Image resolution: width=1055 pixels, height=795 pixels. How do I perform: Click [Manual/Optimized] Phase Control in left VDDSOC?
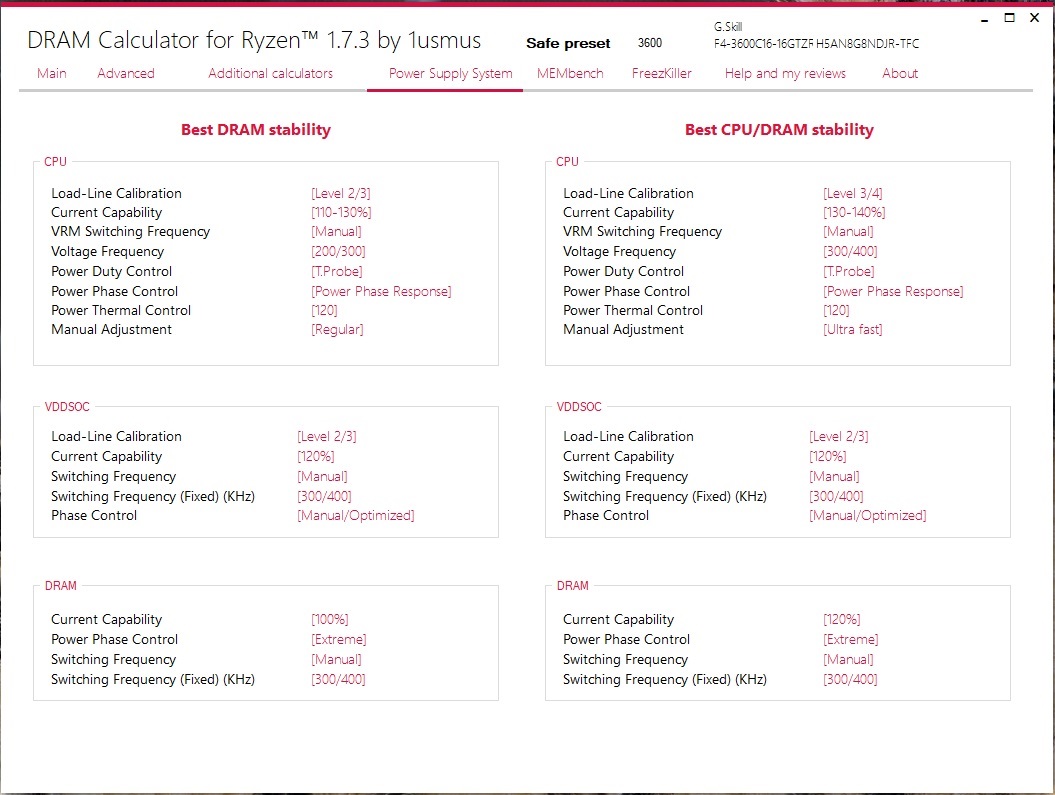356,515
